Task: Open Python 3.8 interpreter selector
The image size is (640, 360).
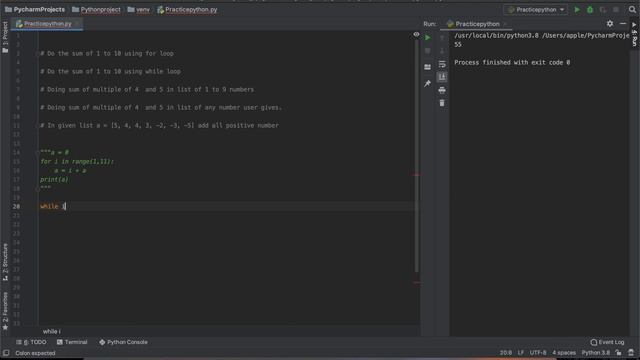Action: (x=596, y=353)
